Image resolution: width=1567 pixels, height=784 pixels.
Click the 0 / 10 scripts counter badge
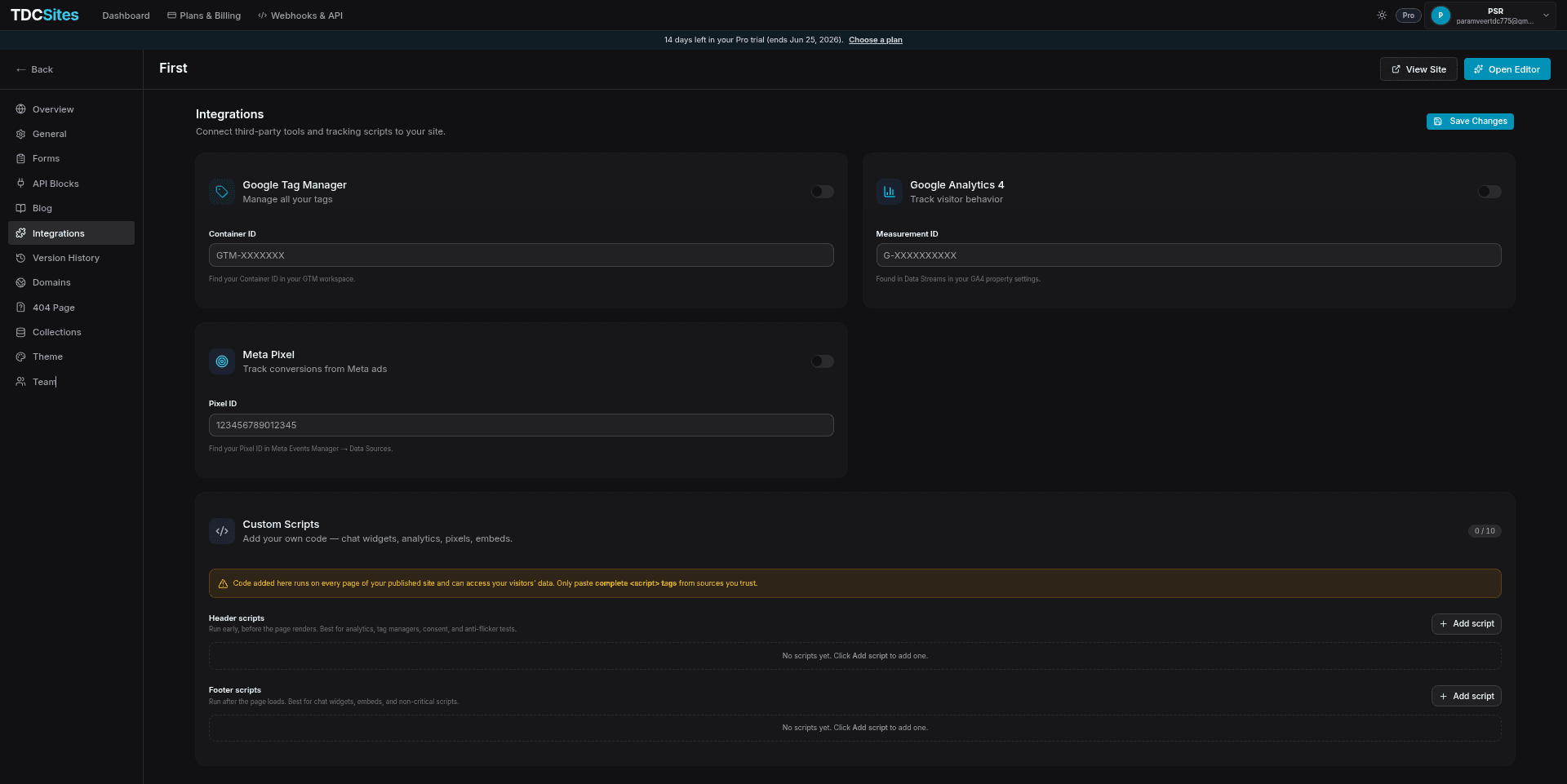tap(1485, 531)
